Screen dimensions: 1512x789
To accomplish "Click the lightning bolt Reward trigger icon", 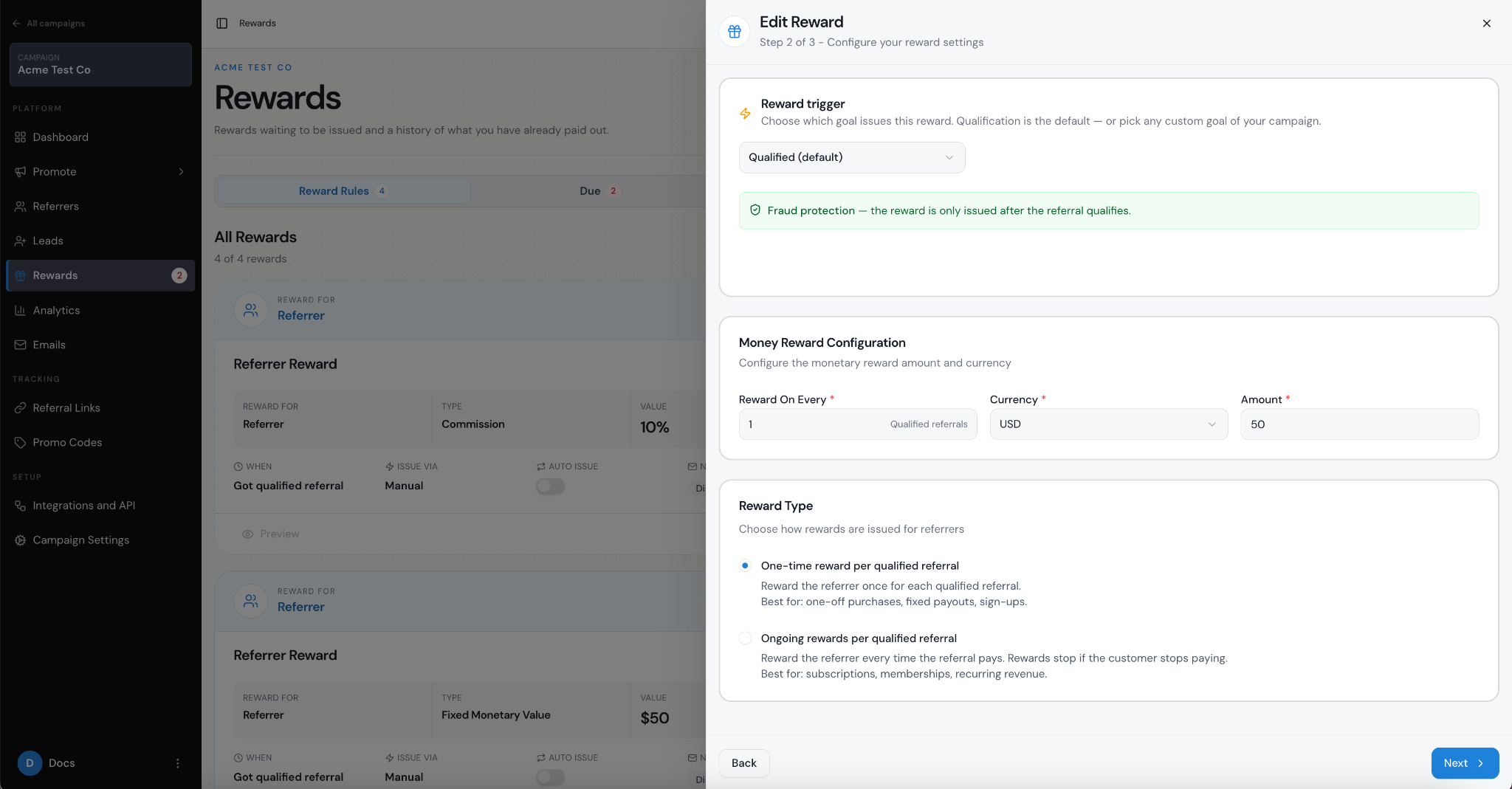I will (745, 114).
